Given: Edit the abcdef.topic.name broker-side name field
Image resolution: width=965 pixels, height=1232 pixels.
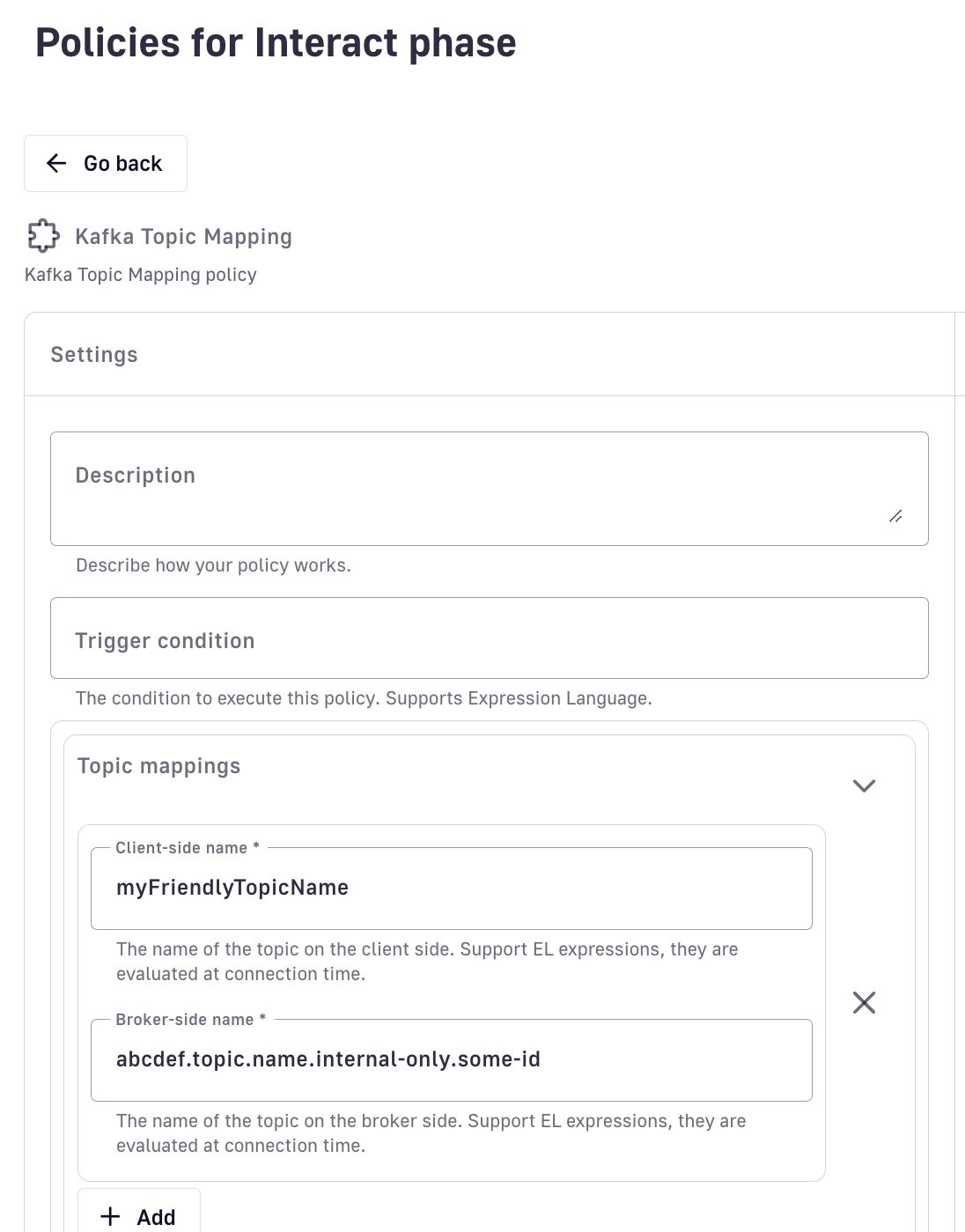Looking at the screenshot, I should click(451, 1059).
